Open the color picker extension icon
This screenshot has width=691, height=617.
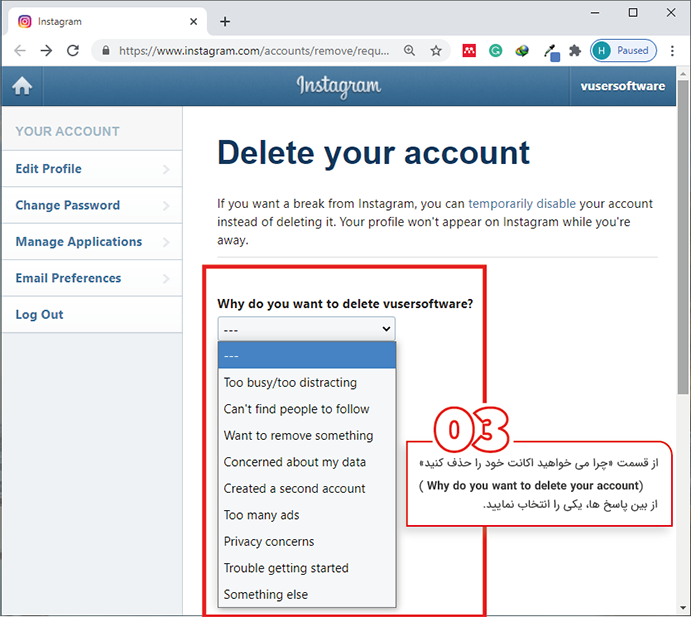pos(551,52)
